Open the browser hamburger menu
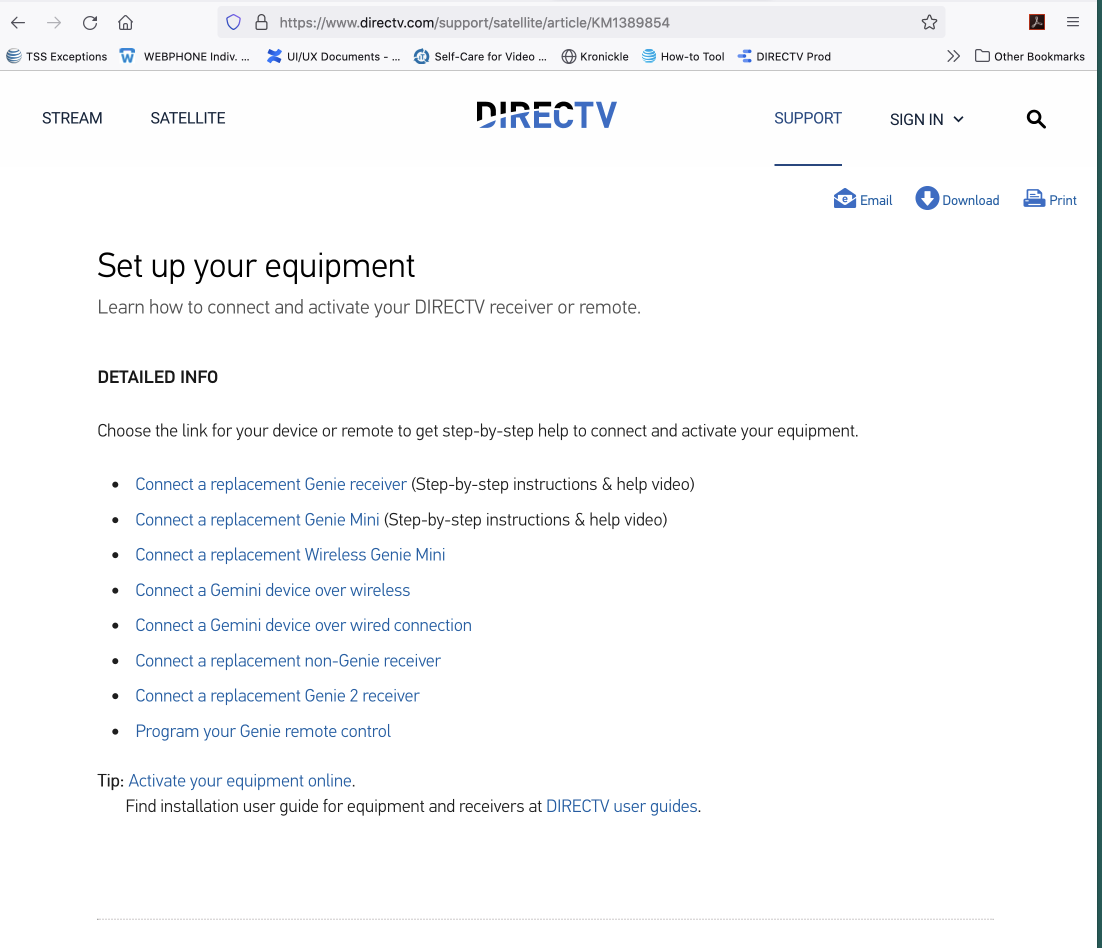Screen dimensions: 1102x948 (x=1072, y=22)
